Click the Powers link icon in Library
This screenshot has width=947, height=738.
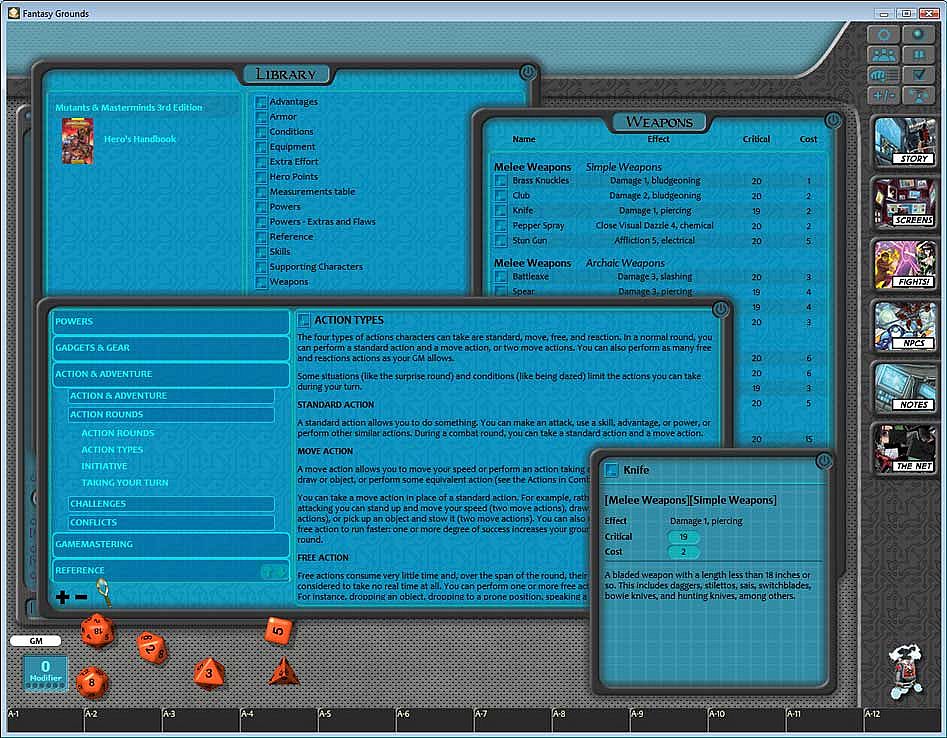pos(261,207)
